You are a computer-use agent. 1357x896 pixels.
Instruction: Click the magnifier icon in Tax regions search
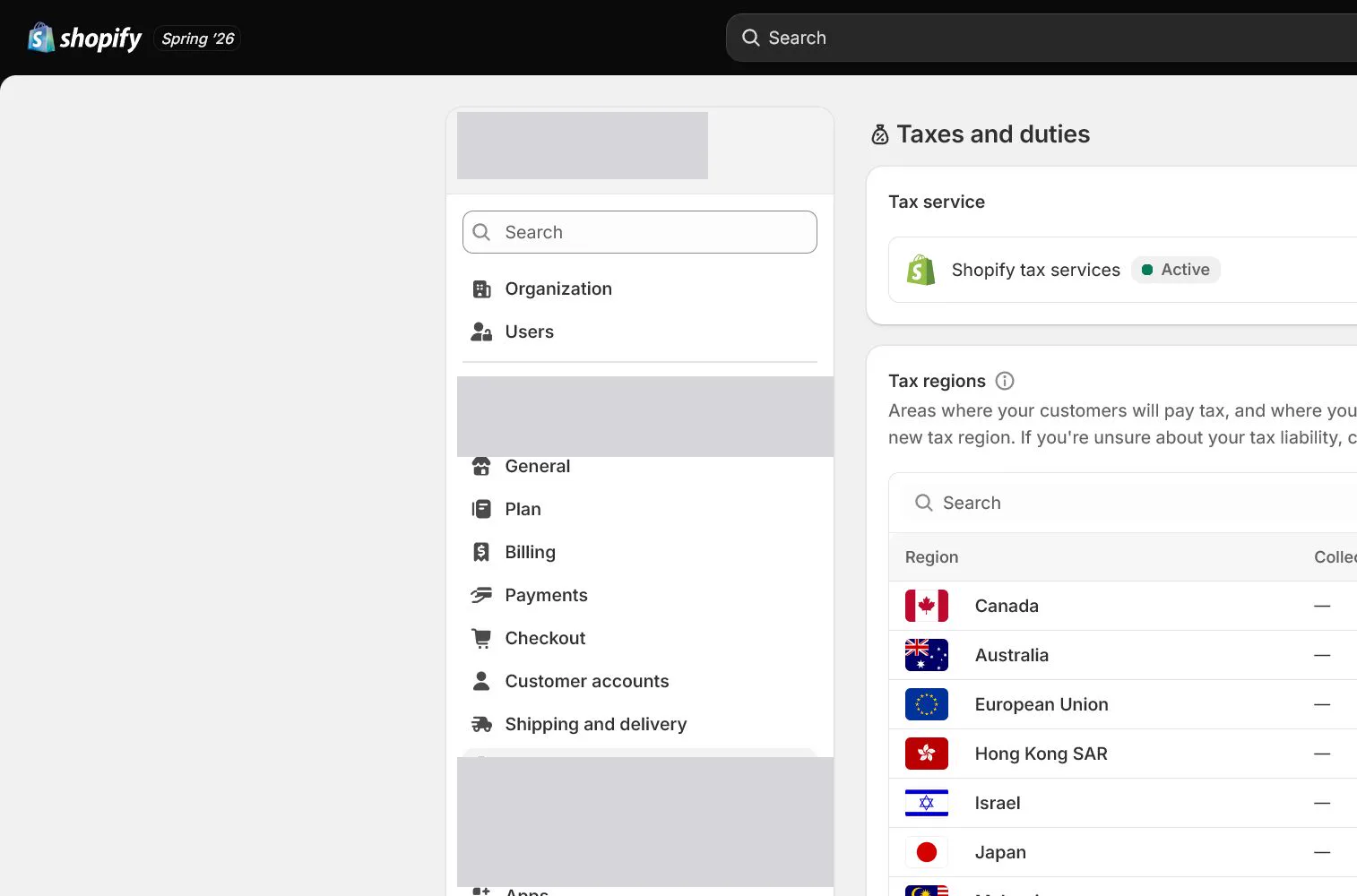[x=923, y=503]
